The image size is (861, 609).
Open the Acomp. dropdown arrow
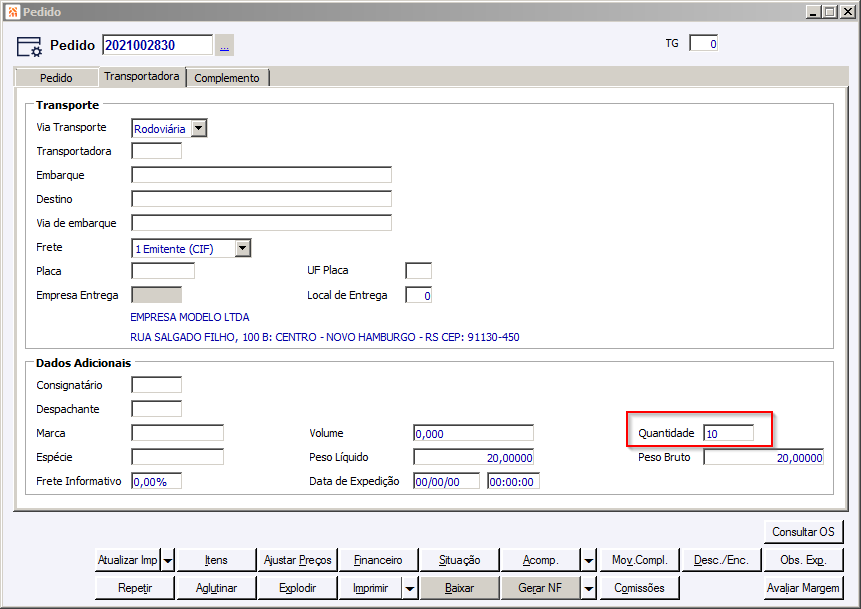(588, 561)
